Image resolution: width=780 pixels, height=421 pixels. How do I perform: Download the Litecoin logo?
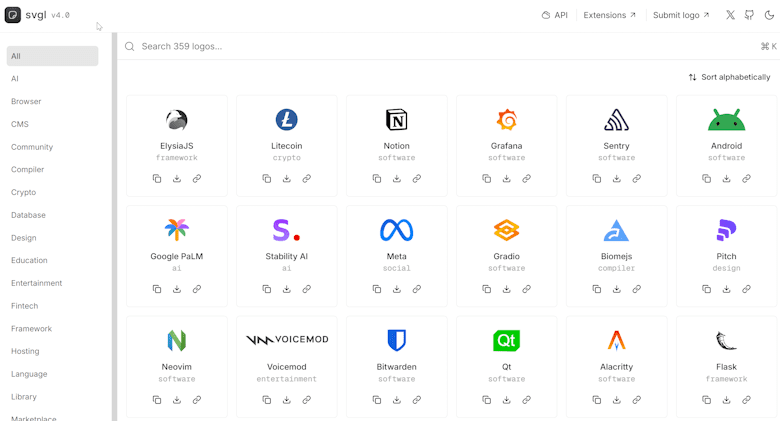[287, 179]
